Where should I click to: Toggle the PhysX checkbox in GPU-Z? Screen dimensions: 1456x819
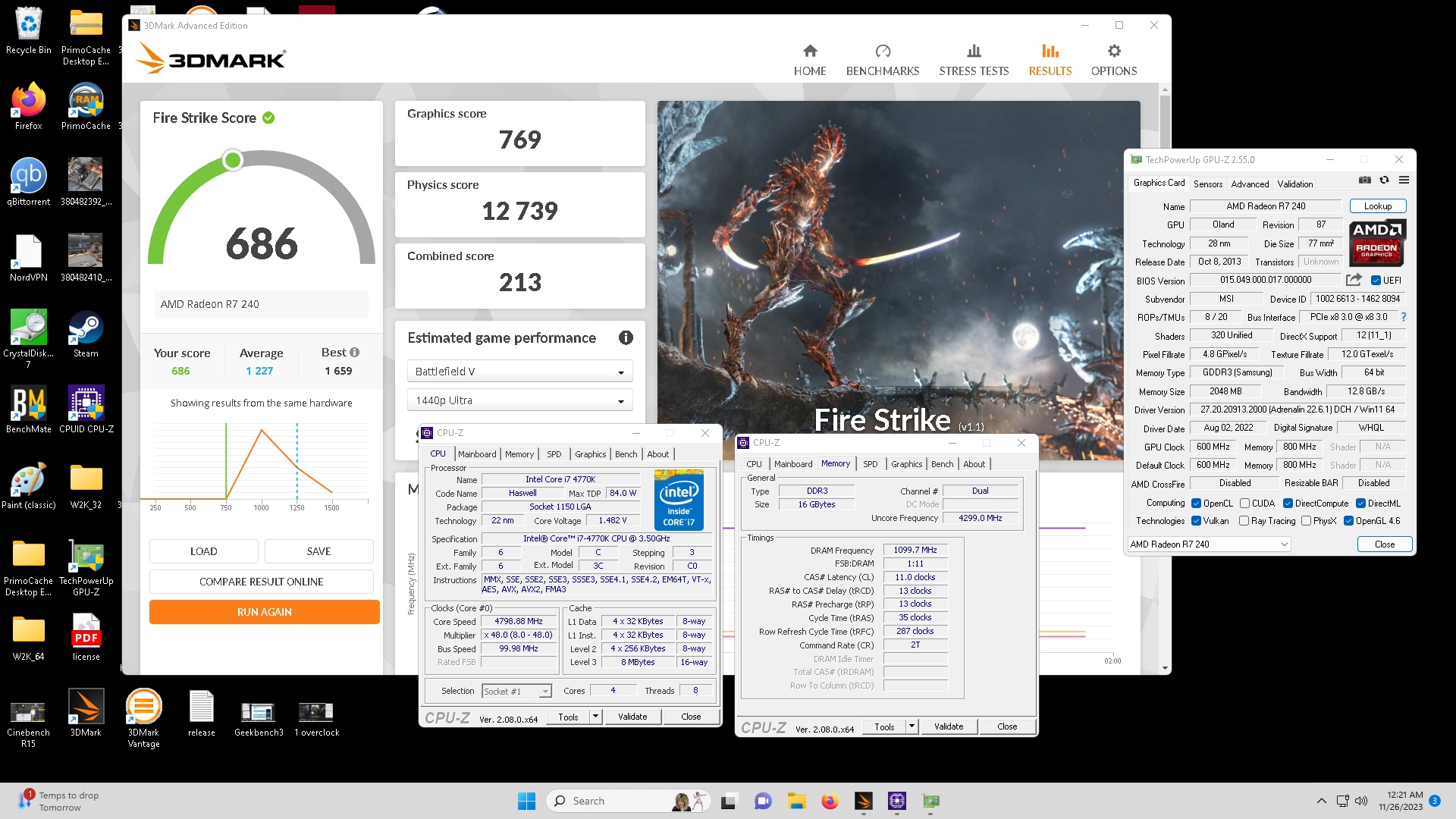tap(1306, 521)
